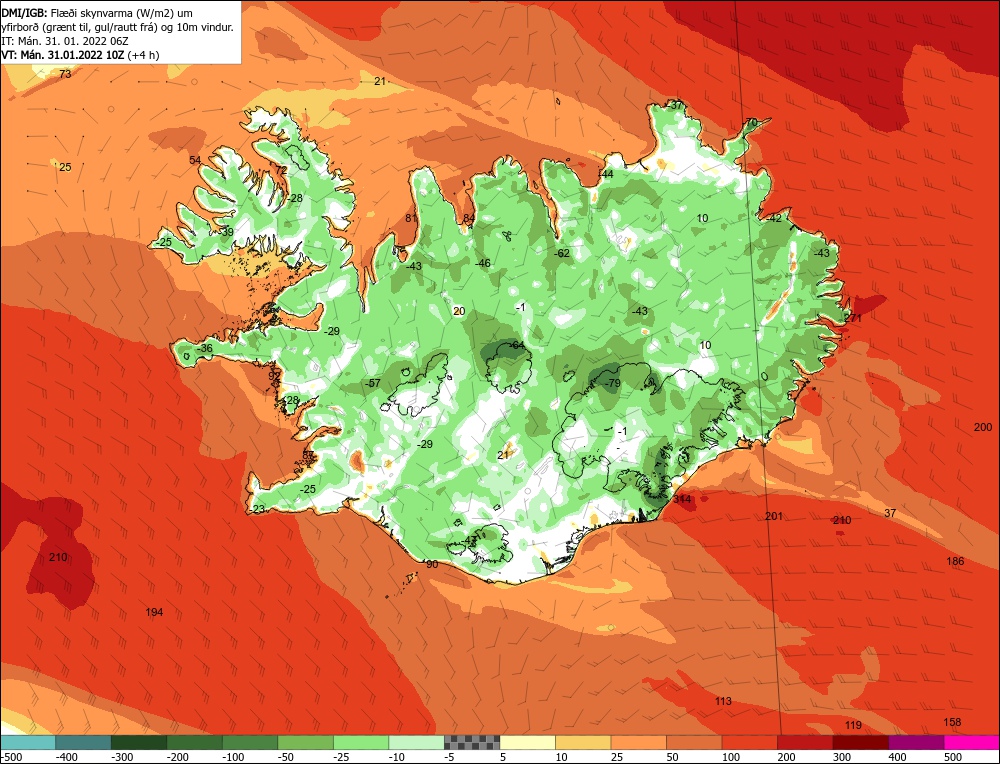Click the purple swatch between 400 and 500
This screenshot has height=764, width=1000.
pyautogui.click(x=915, y=742)
